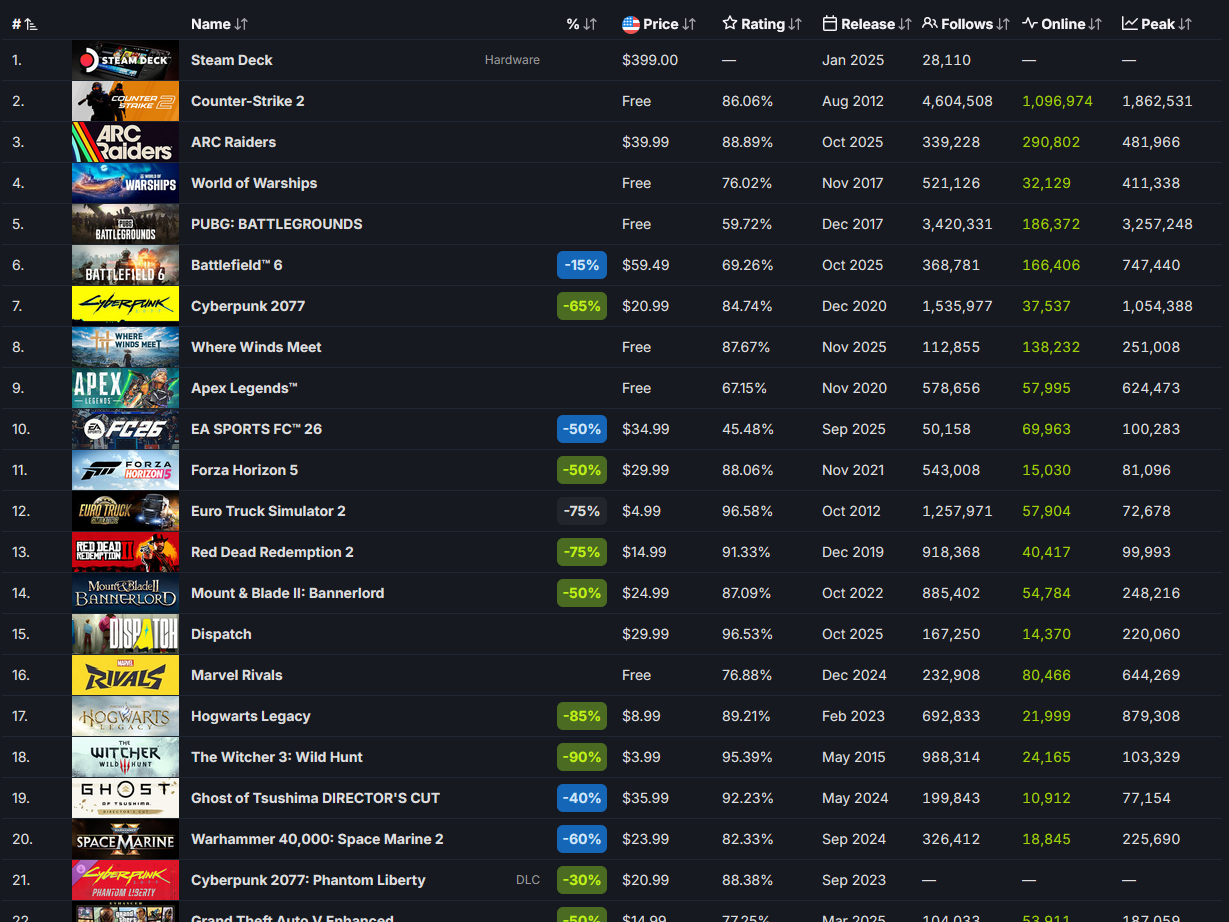
Task: Open Cyberpunk 2077: Phantom Liberty link
Action: tap(309, 880)
